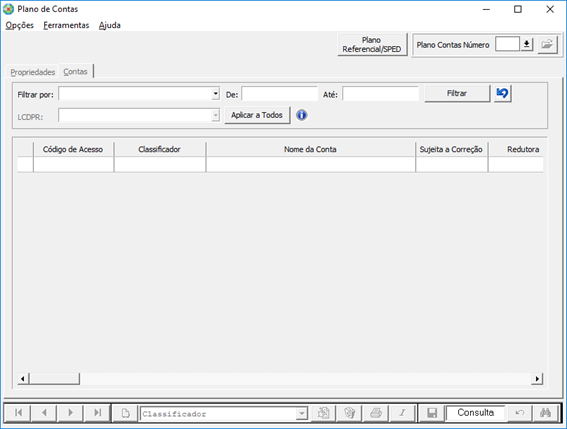Go to previous record arrow
The image size is (567, 429).
44,413
